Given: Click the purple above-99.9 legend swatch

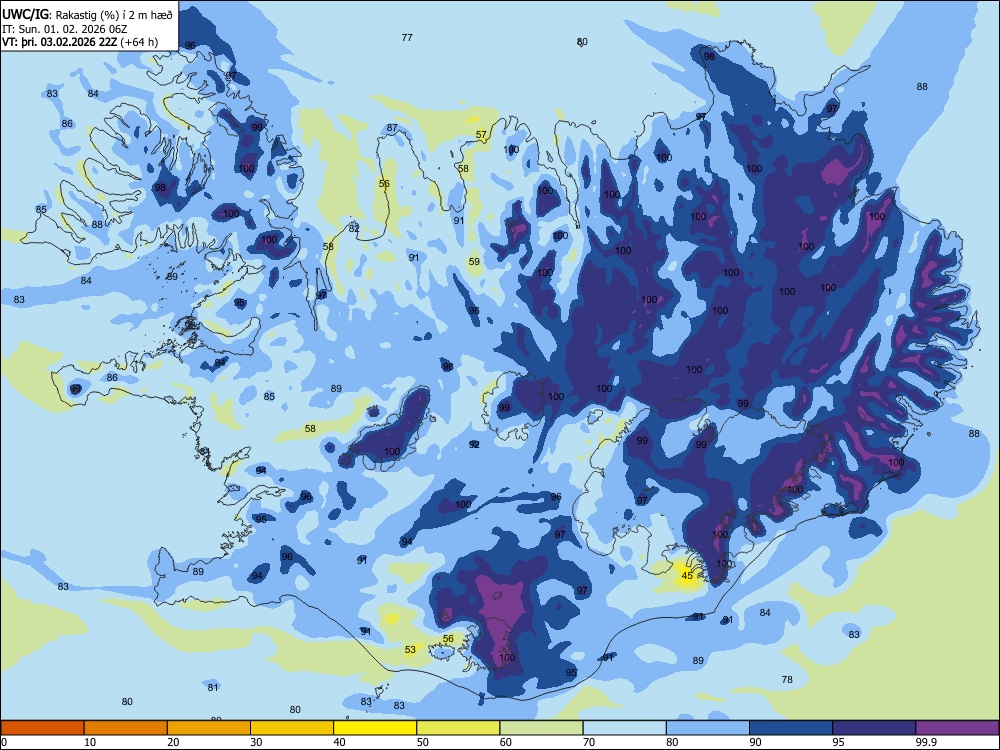Looking at the screenshot, I should [957, 728].
